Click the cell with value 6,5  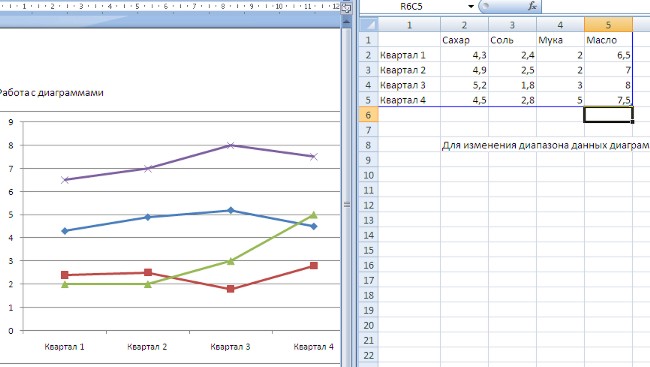click(x=609, y=55)
